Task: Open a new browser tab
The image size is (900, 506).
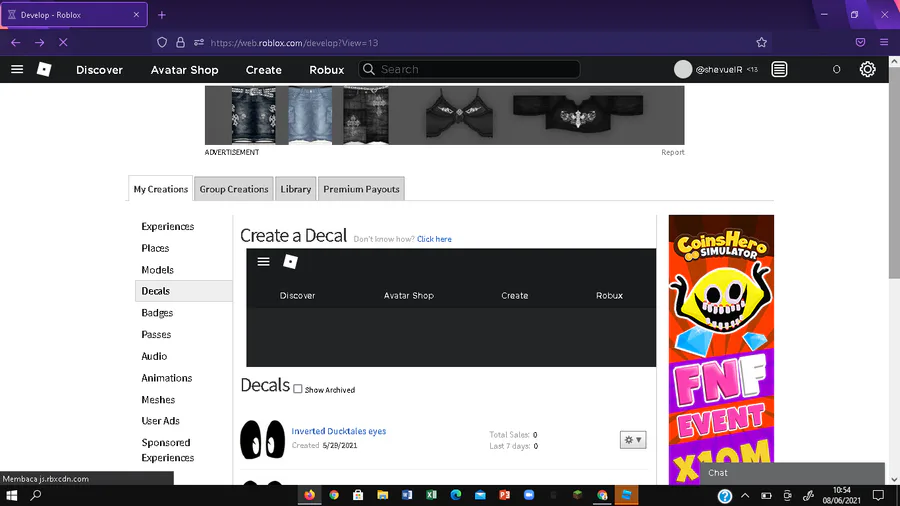Action: [162, 15]
